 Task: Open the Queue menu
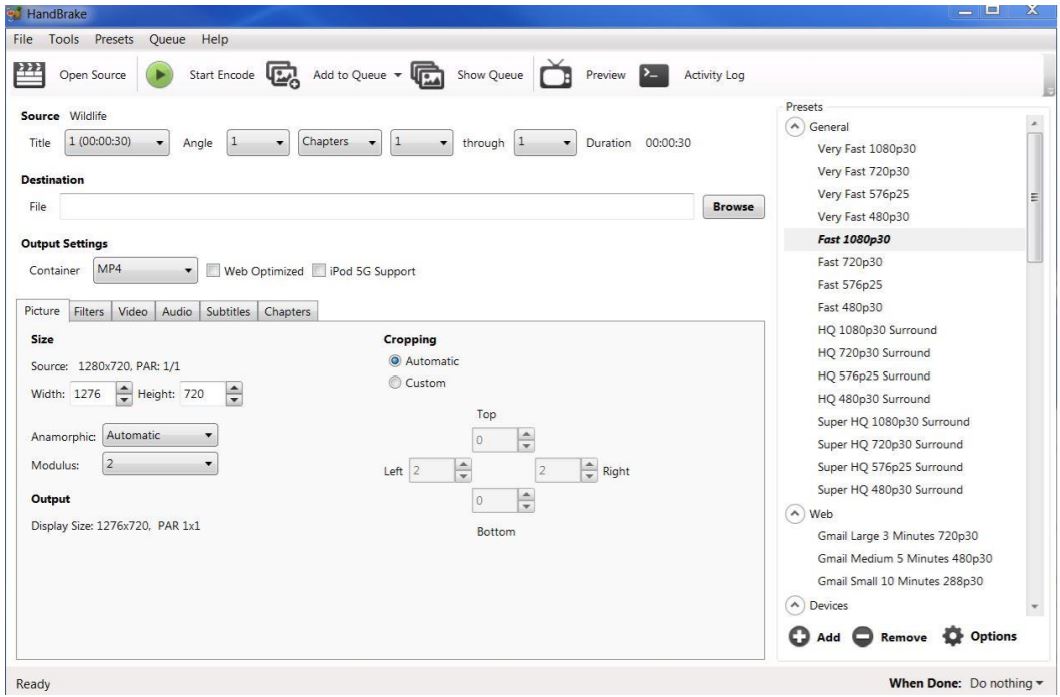tap(167, 39)
